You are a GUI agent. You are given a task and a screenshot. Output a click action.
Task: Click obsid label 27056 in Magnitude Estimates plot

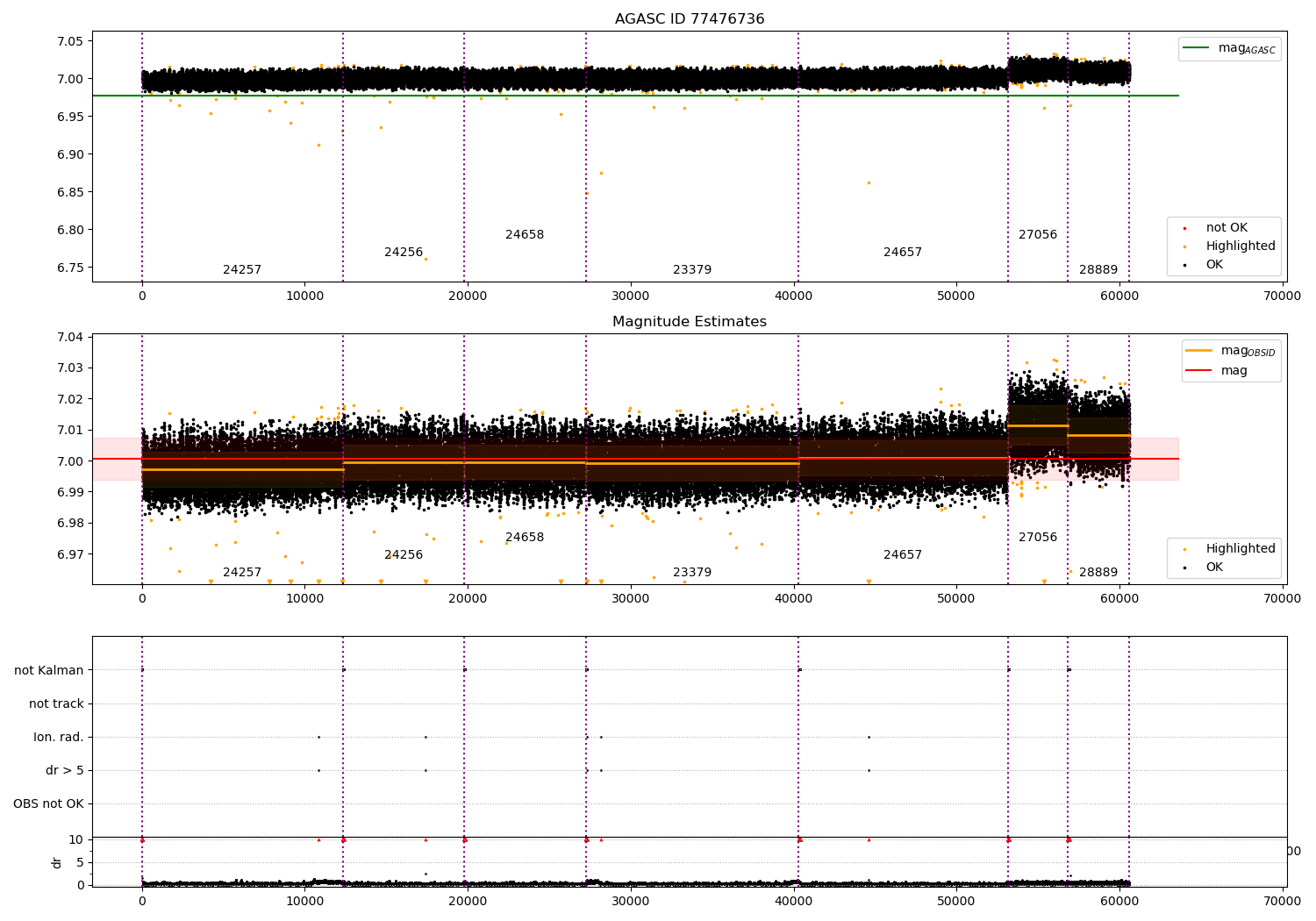click(1038, 538)
